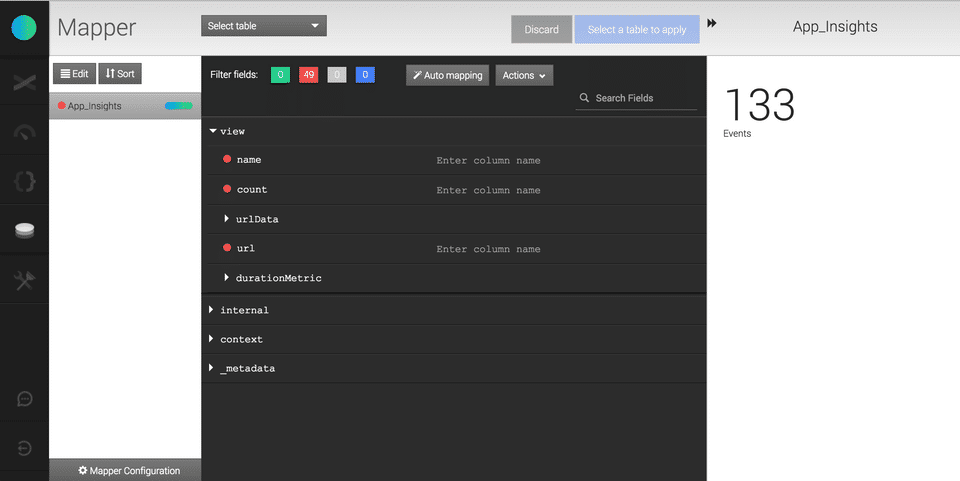Open the curly braces code icon
This screenshot has width=960, height=481.
(24, 181)
